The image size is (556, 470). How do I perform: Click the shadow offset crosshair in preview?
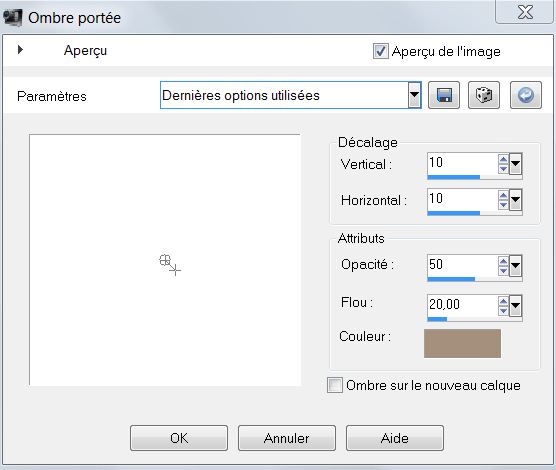[170, 265]
